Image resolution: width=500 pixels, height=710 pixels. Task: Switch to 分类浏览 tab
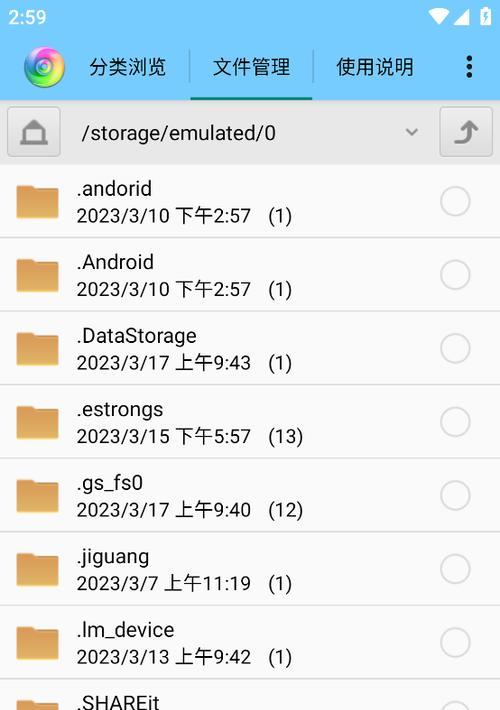pyautogui.click(x=128, y=67)
